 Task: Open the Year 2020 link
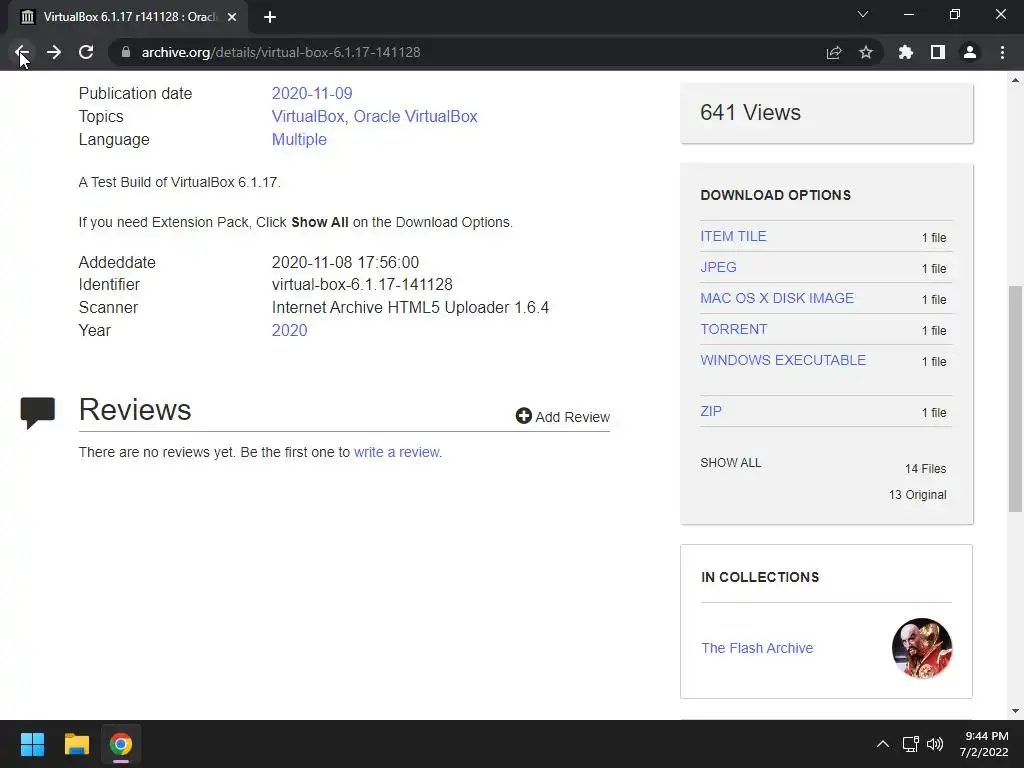click(x=289, y=330)
